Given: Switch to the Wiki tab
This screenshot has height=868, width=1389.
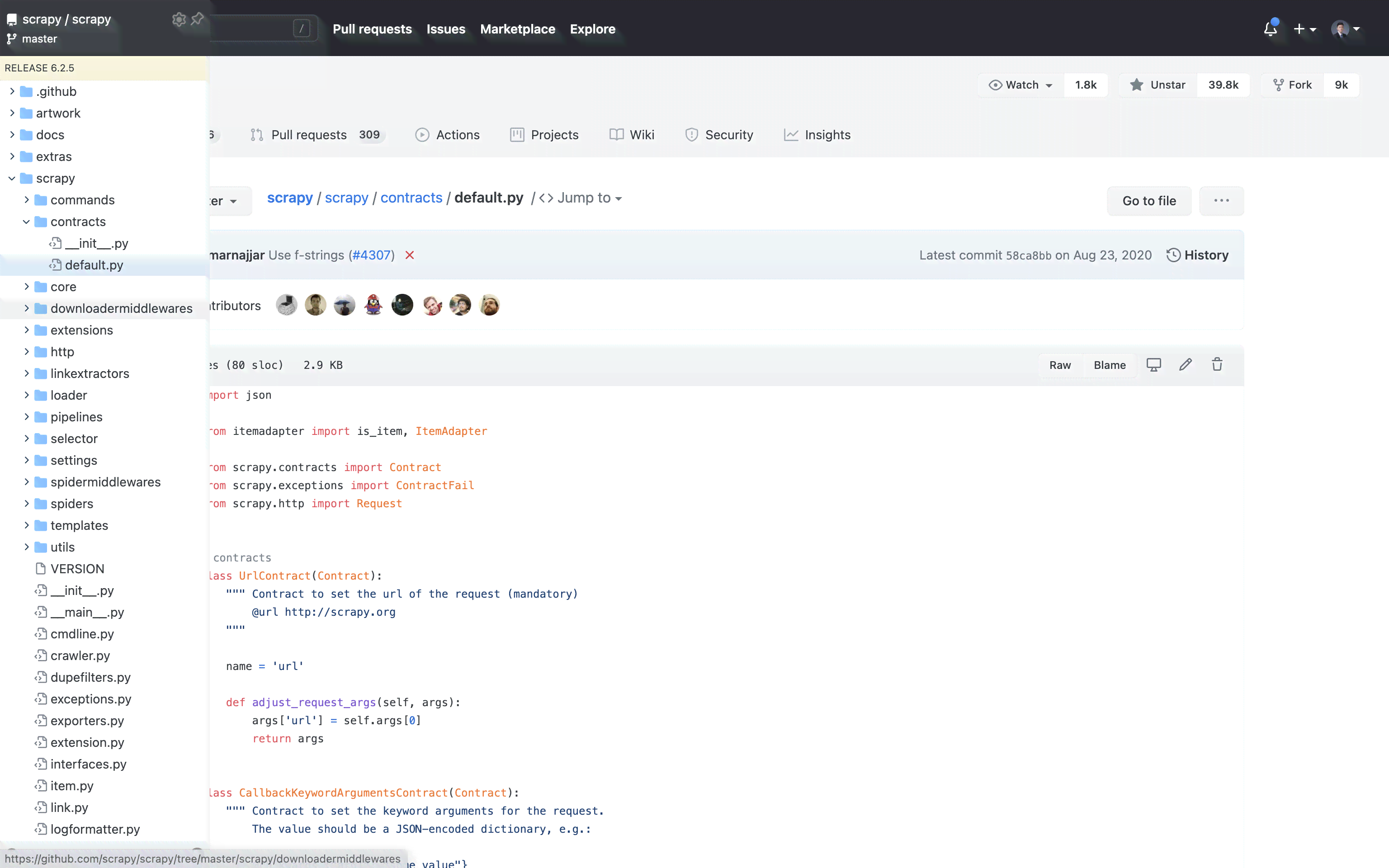Looking at the screenshot, I should (631, 135).
